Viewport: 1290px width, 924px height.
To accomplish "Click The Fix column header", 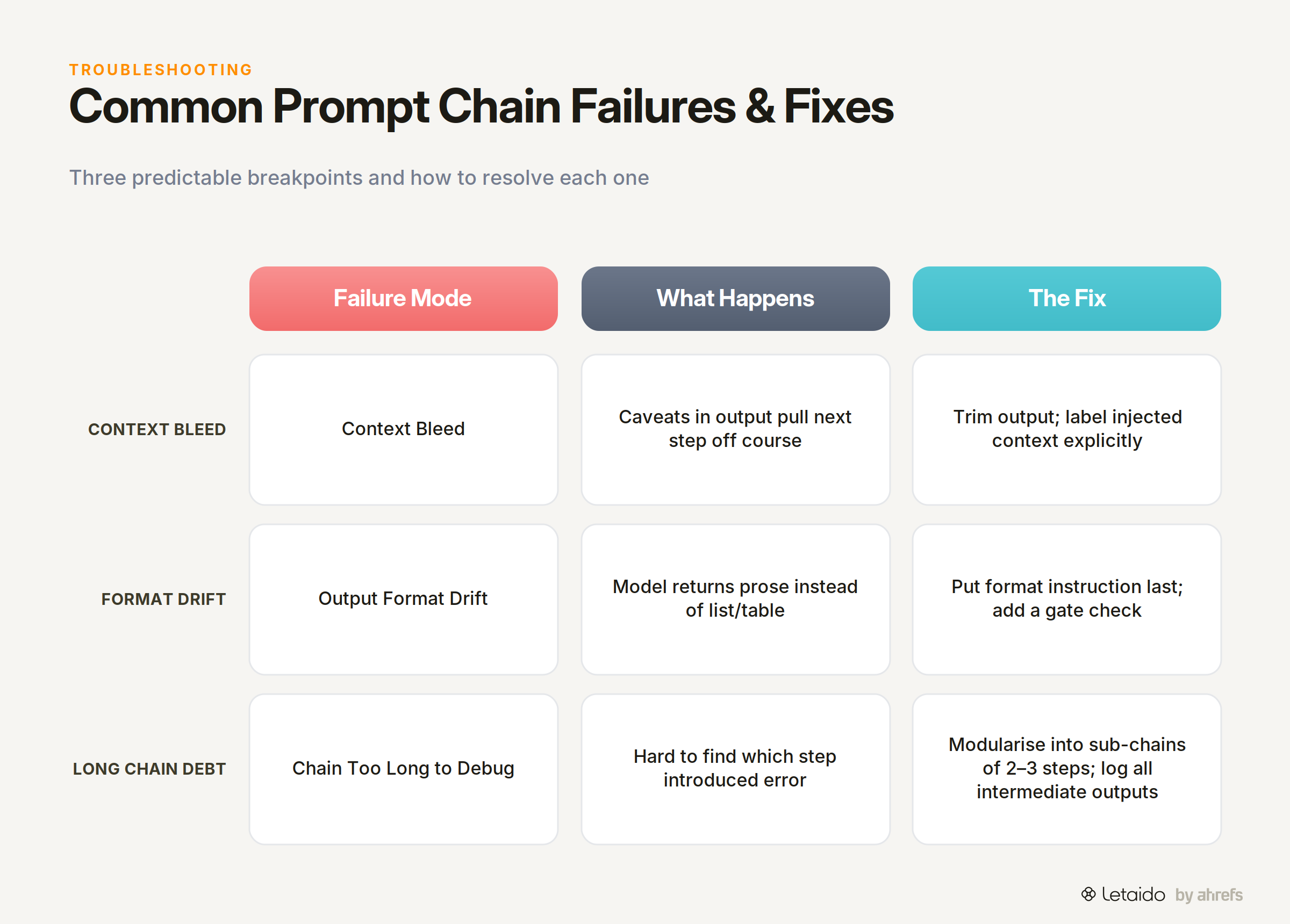I will (x=1066, y=299).
